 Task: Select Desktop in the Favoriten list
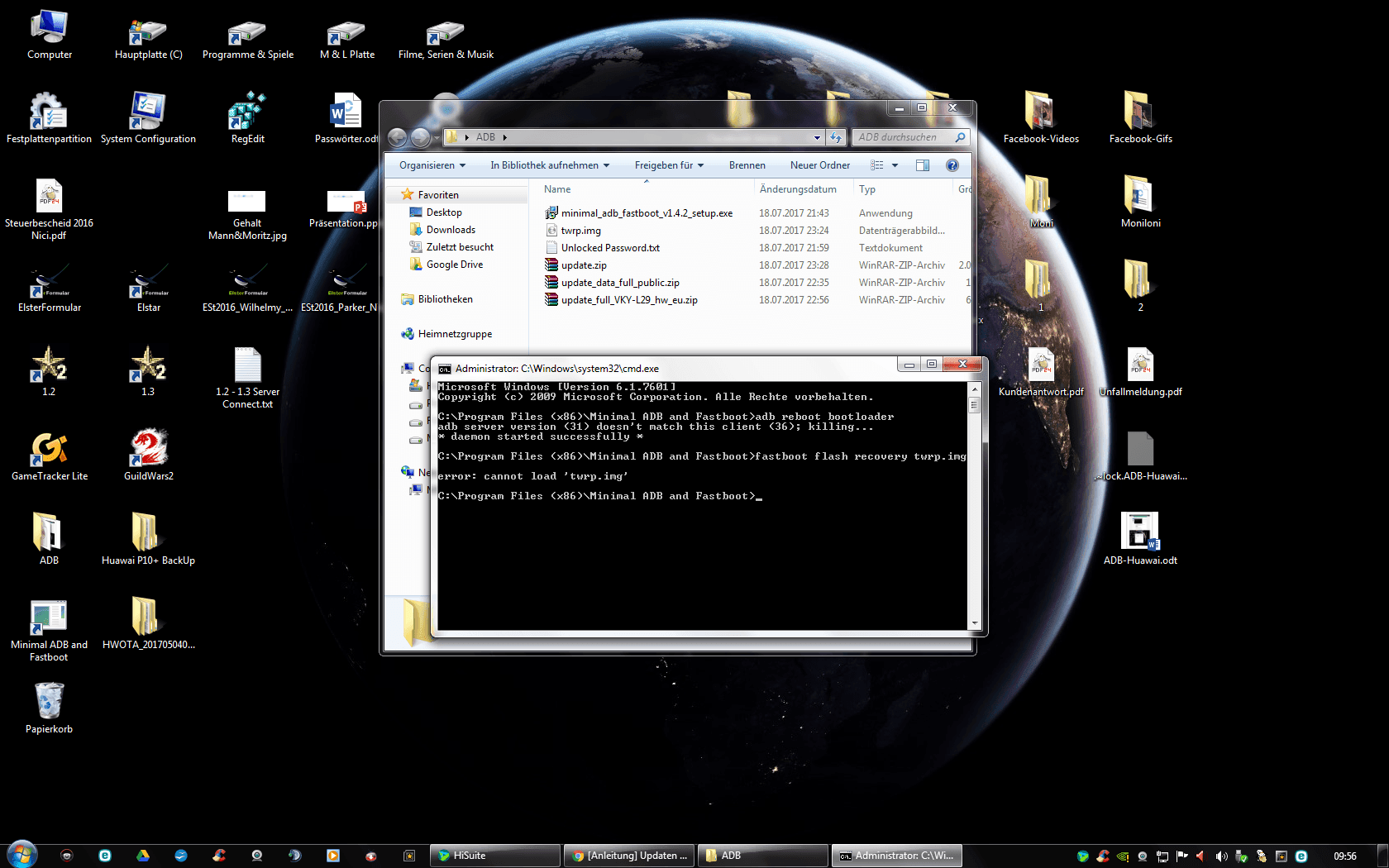pyautogui.click(x=444, y=212)
